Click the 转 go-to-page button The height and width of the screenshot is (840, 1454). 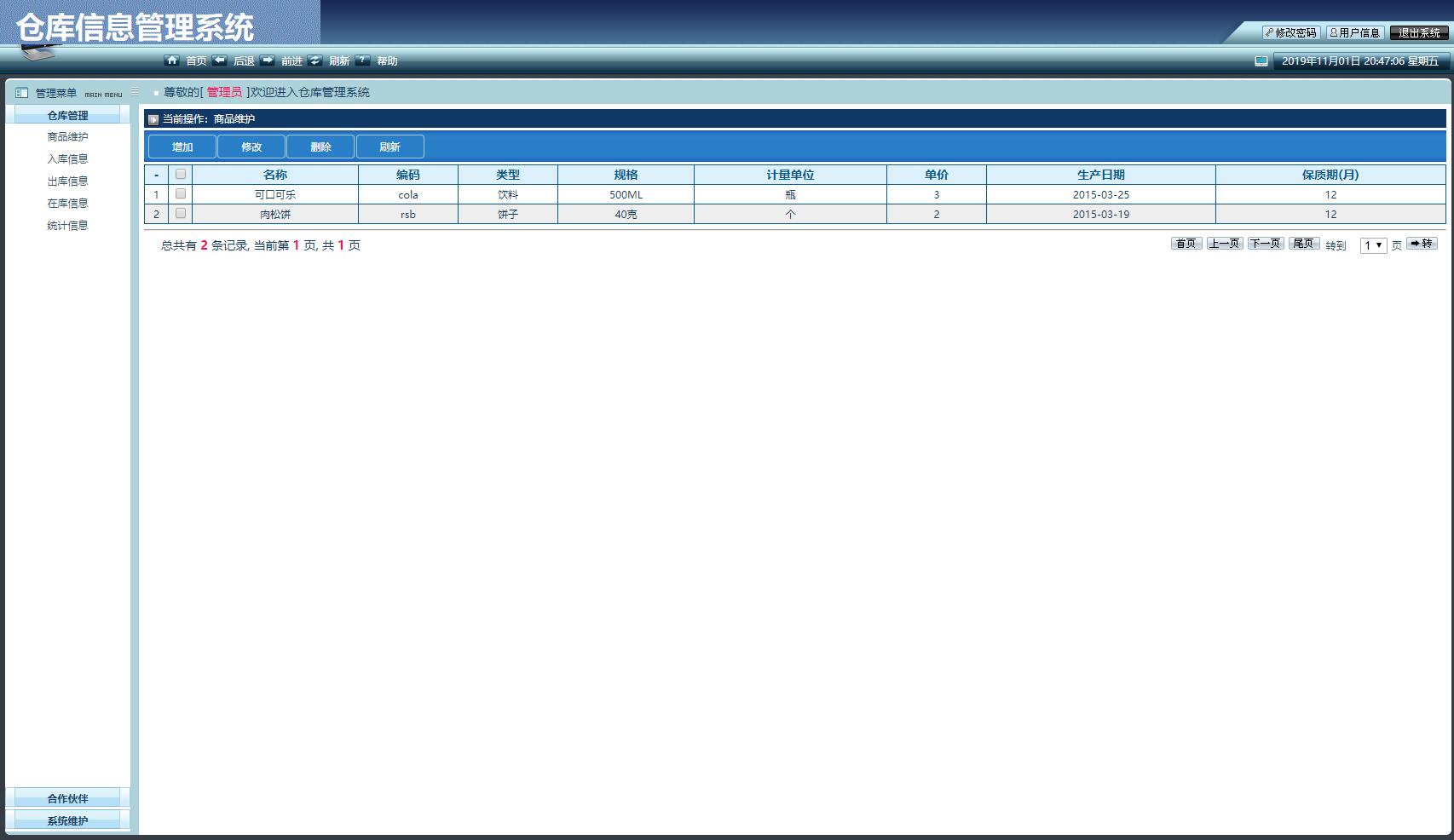click(x=1422, y=244)
